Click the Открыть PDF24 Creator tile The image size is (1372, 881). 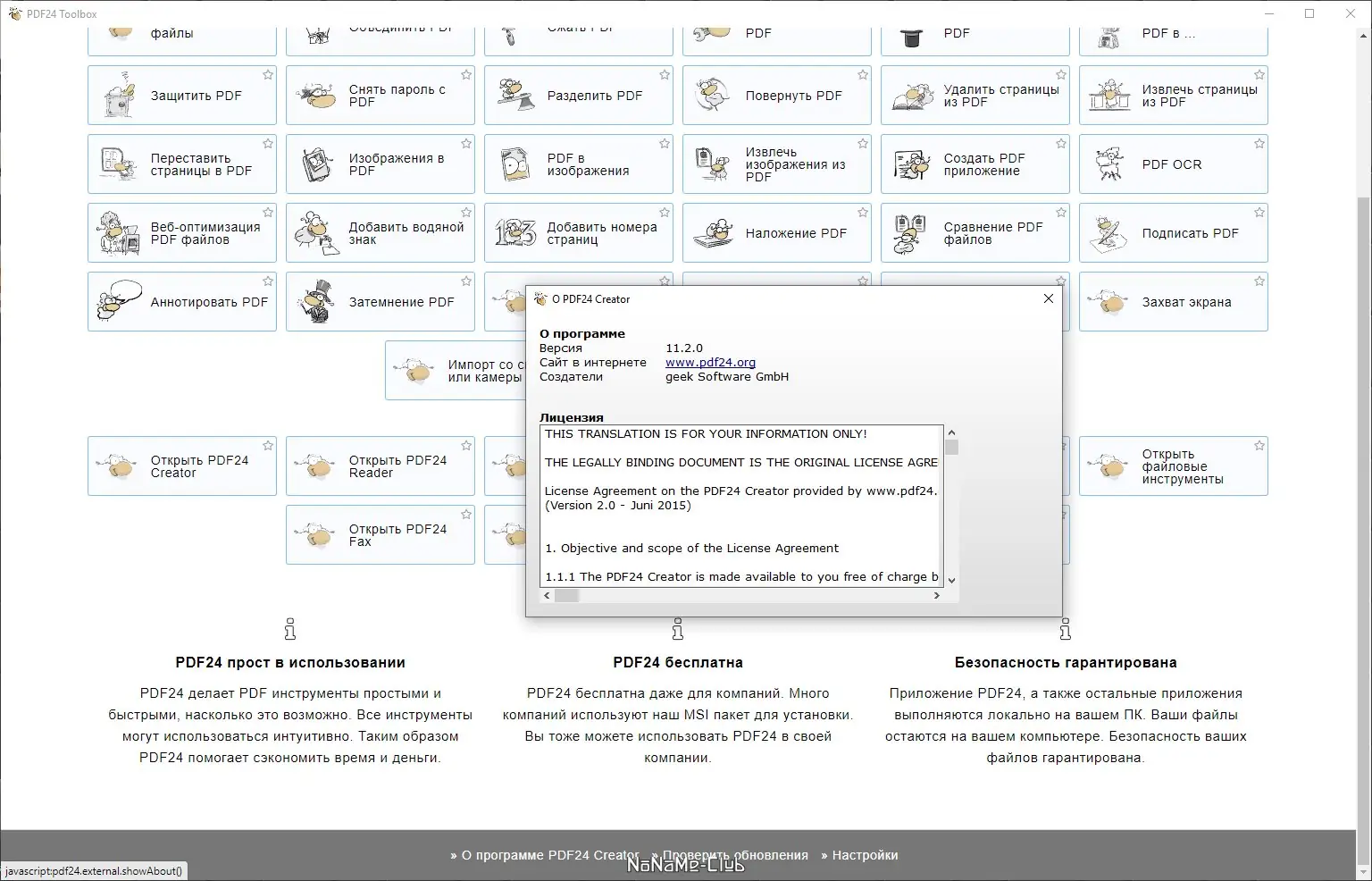tap(182, 466)
